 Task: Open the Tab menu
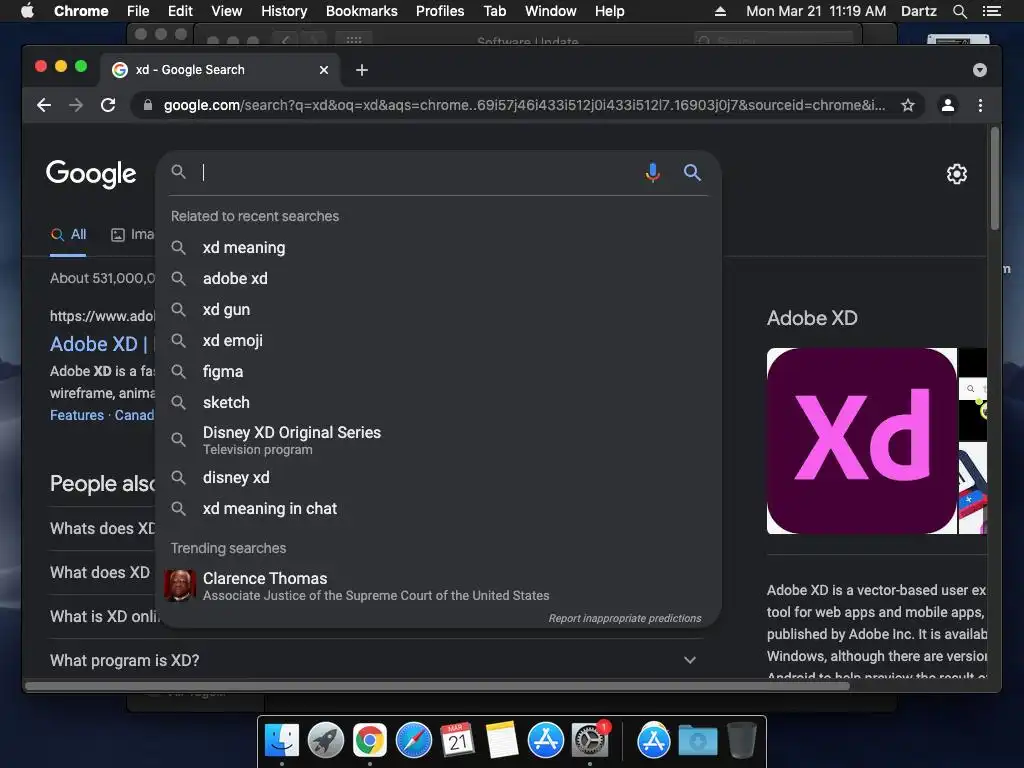point(494,11)
